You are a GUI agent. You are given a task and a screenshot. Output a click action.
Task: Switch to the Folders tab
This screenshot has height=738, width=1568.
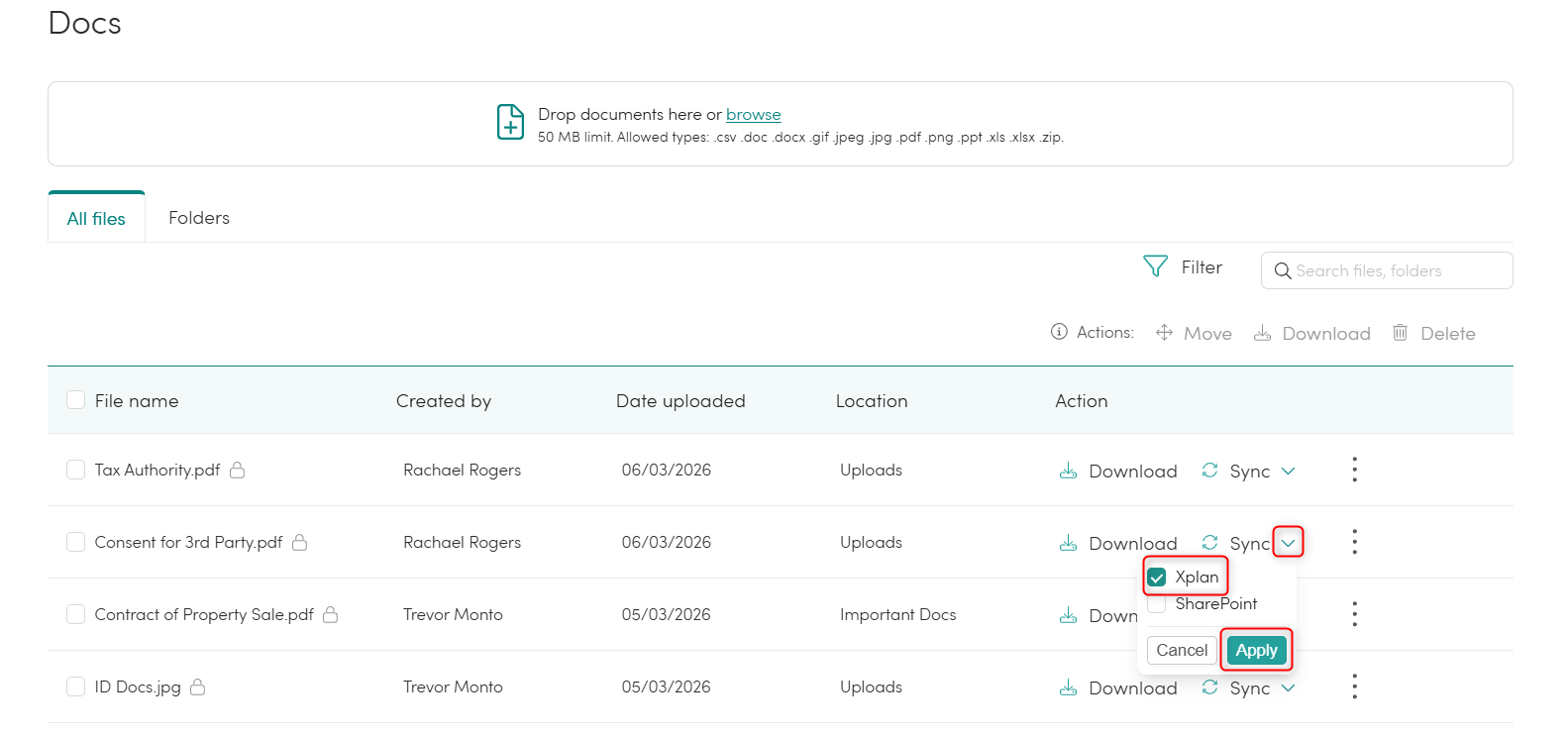coord(199,218)
